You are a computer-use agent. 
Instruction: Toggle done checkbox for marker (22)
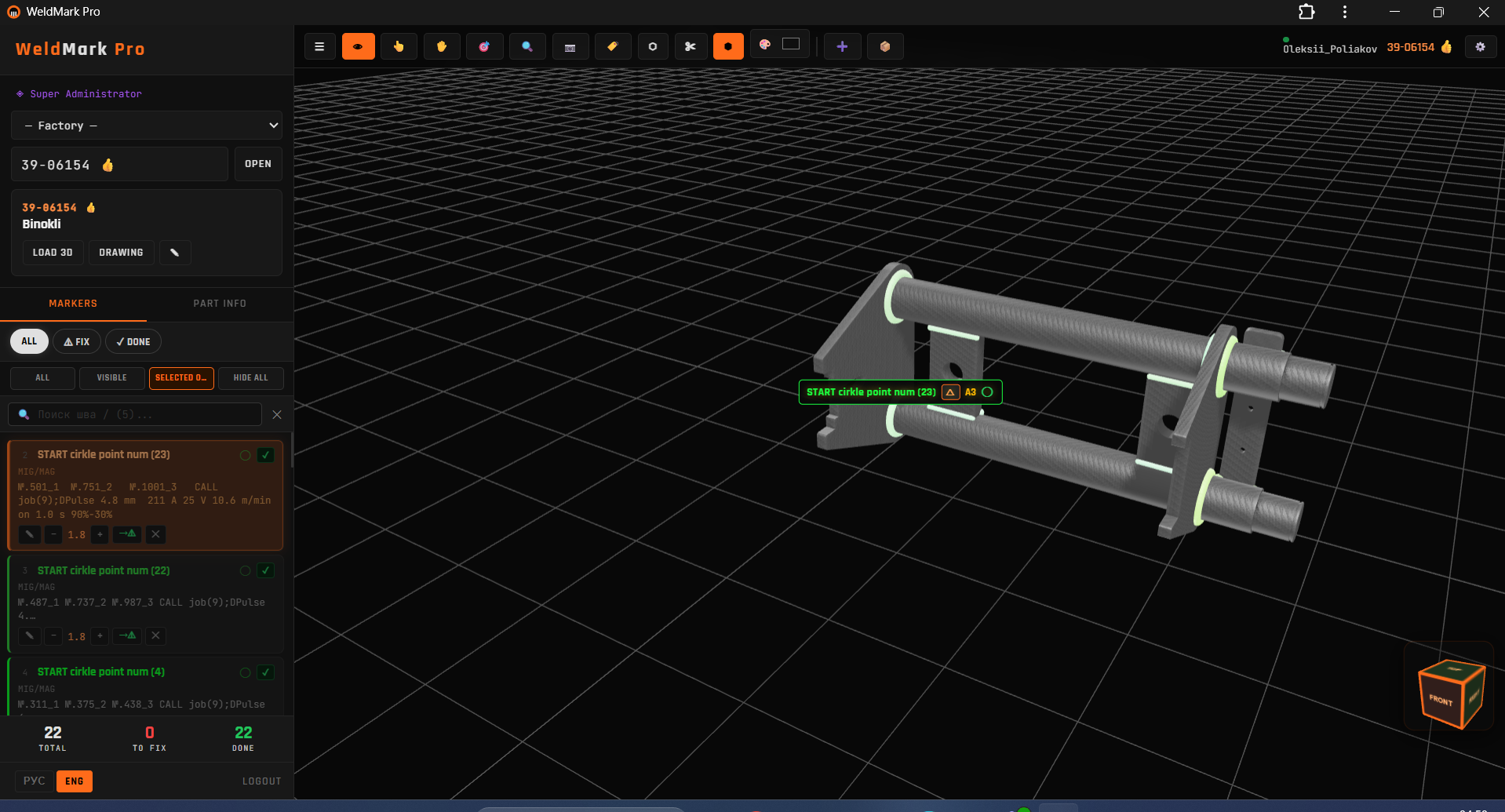click(x=266, y=571)
